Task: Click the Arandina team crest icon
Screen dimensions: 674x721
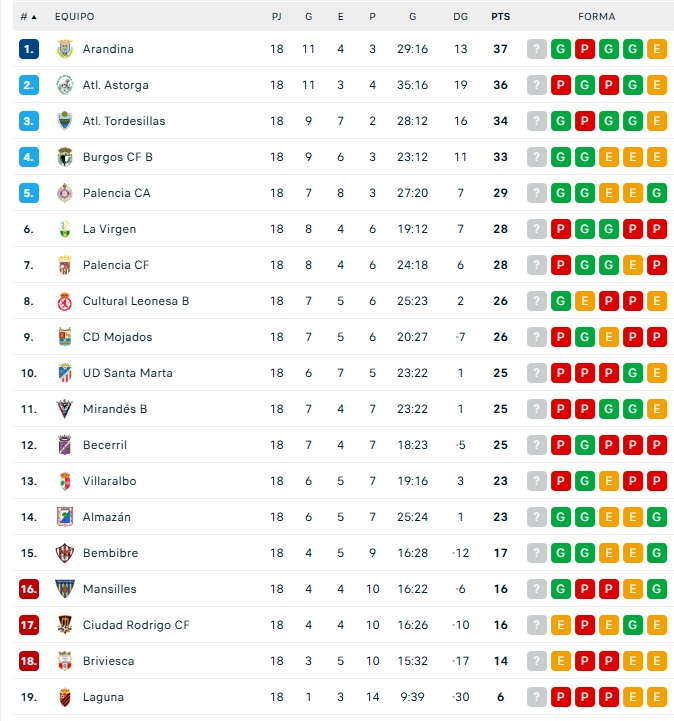Action: coord(64,49)
